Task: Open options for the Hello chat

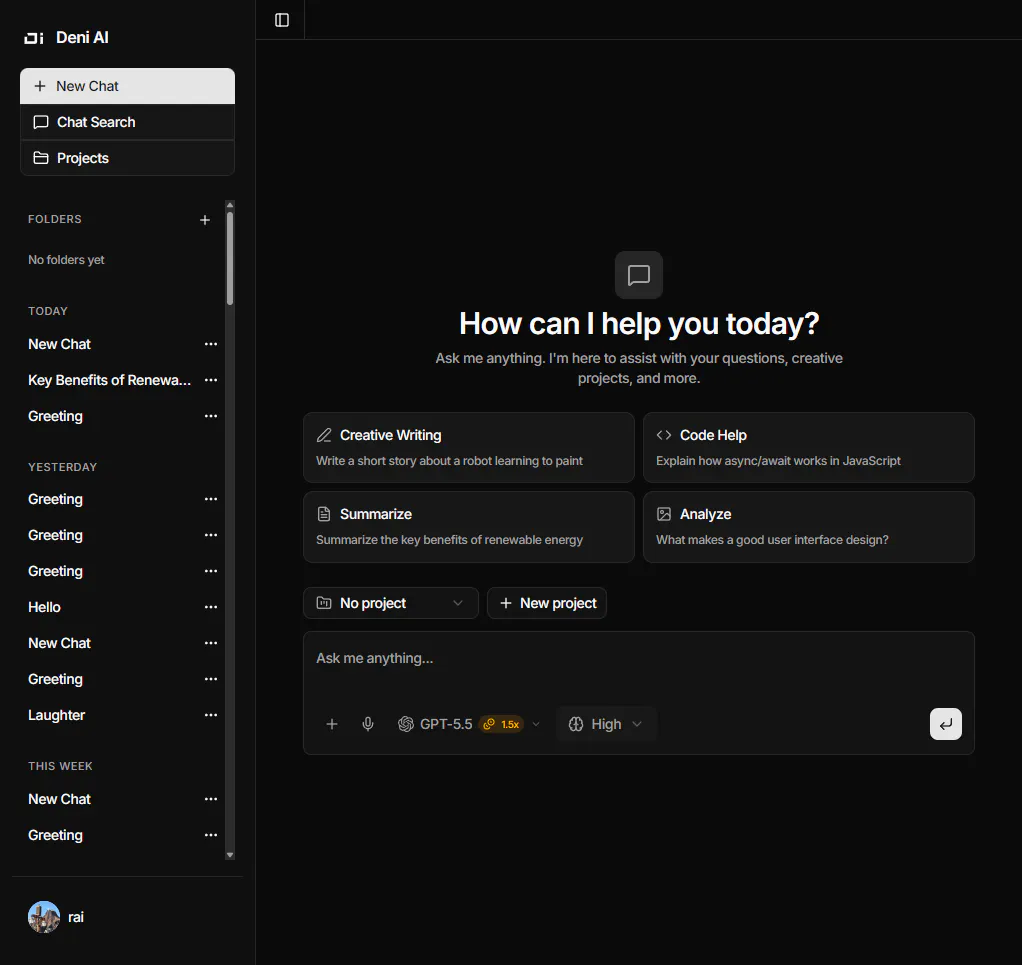Action: pos(211,607)
